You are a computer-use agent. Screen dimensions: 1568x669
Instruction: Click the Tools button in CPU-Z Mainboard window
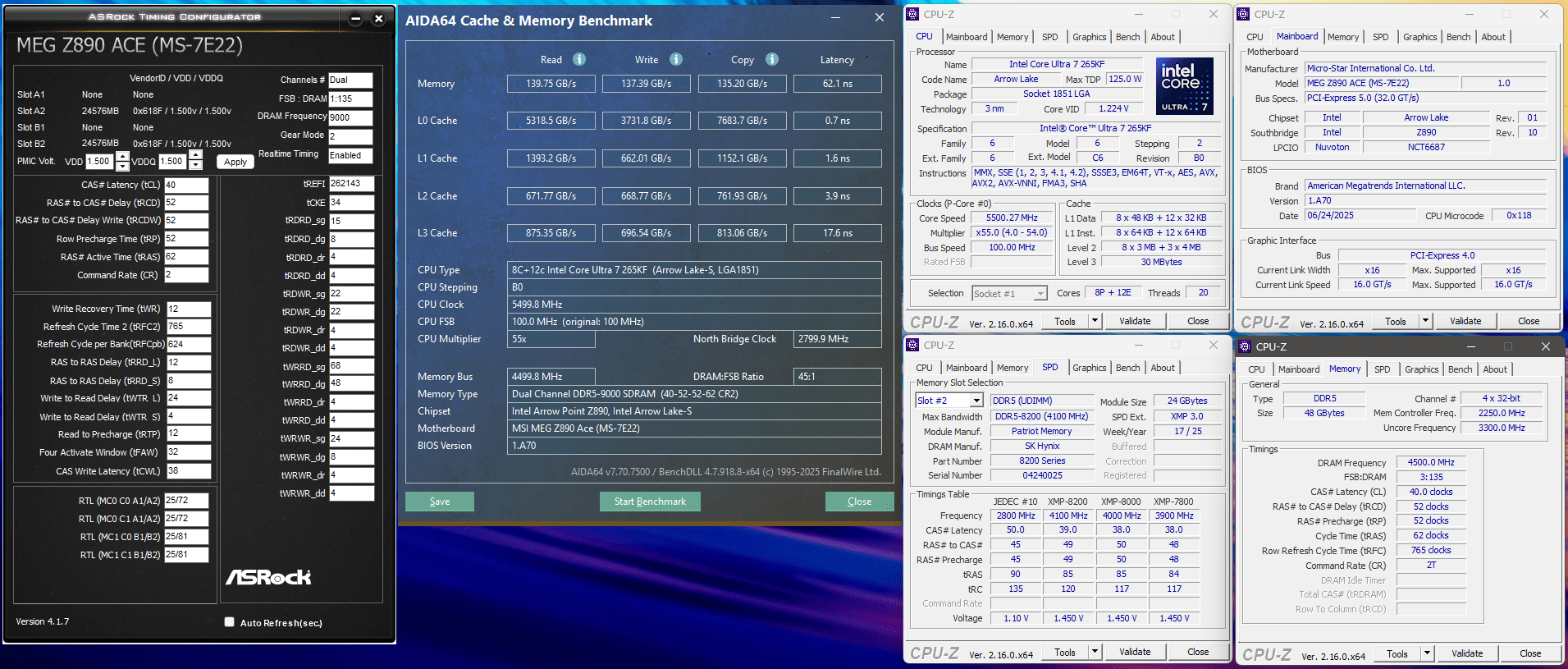[1396, 321]
